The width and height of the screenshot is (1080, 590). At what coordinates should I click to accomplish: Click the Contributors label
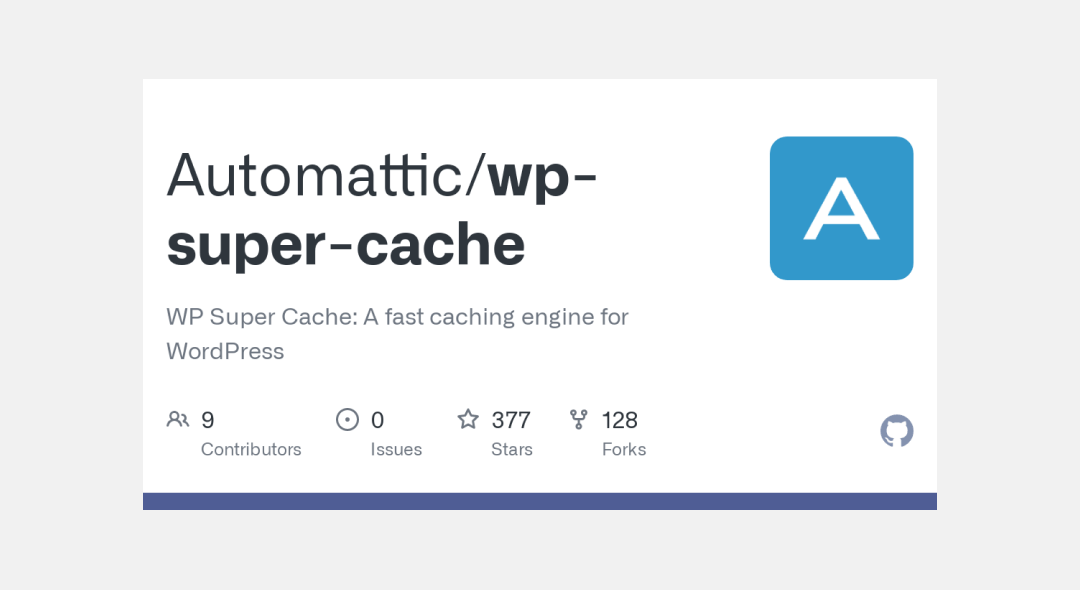(251, 450)
